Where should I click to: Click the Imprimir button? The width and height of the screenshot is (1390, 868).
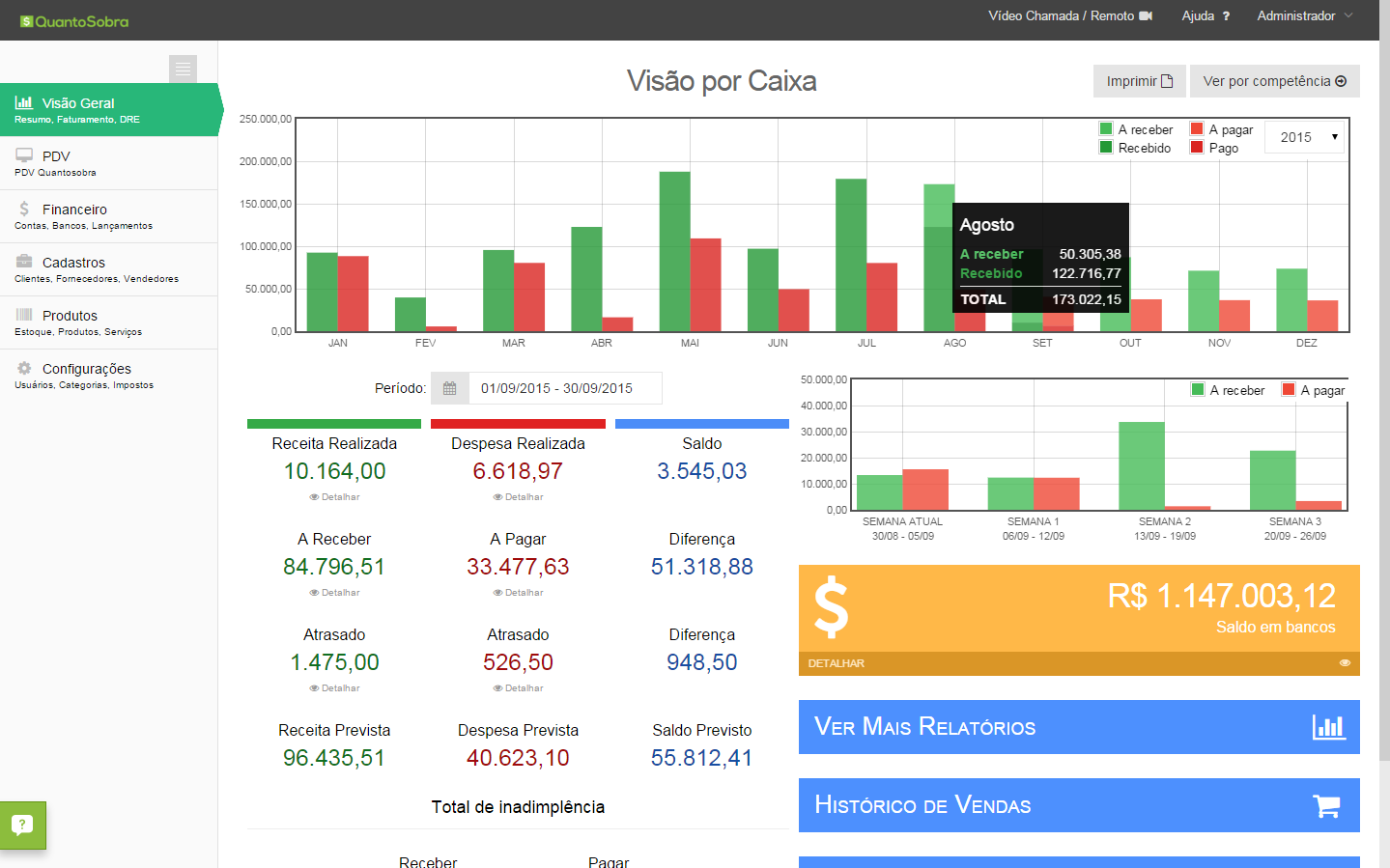(x=1140, y=81)
